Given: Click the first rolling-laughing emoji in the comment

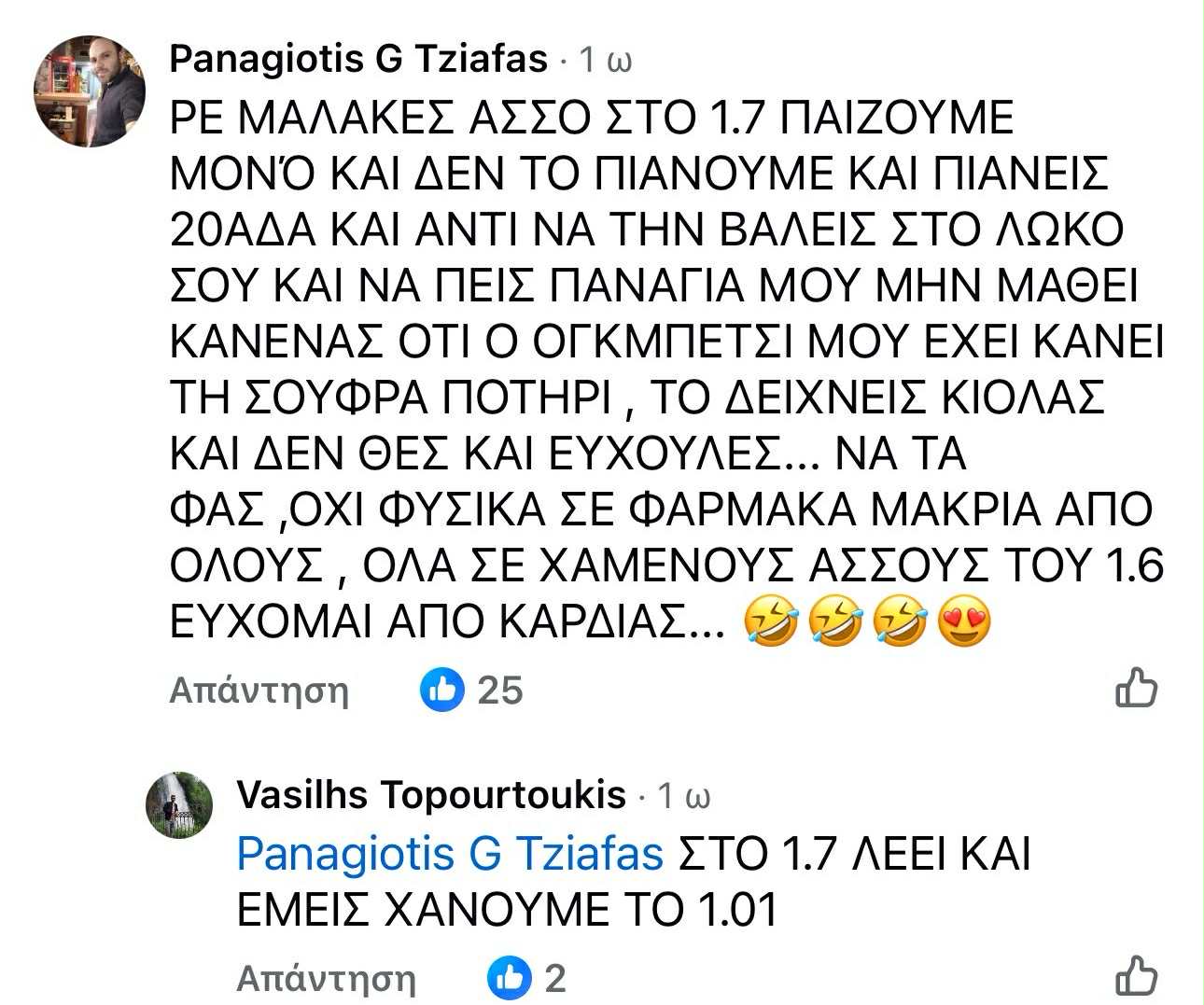Looking at the screenshot, I should (771, 623).
